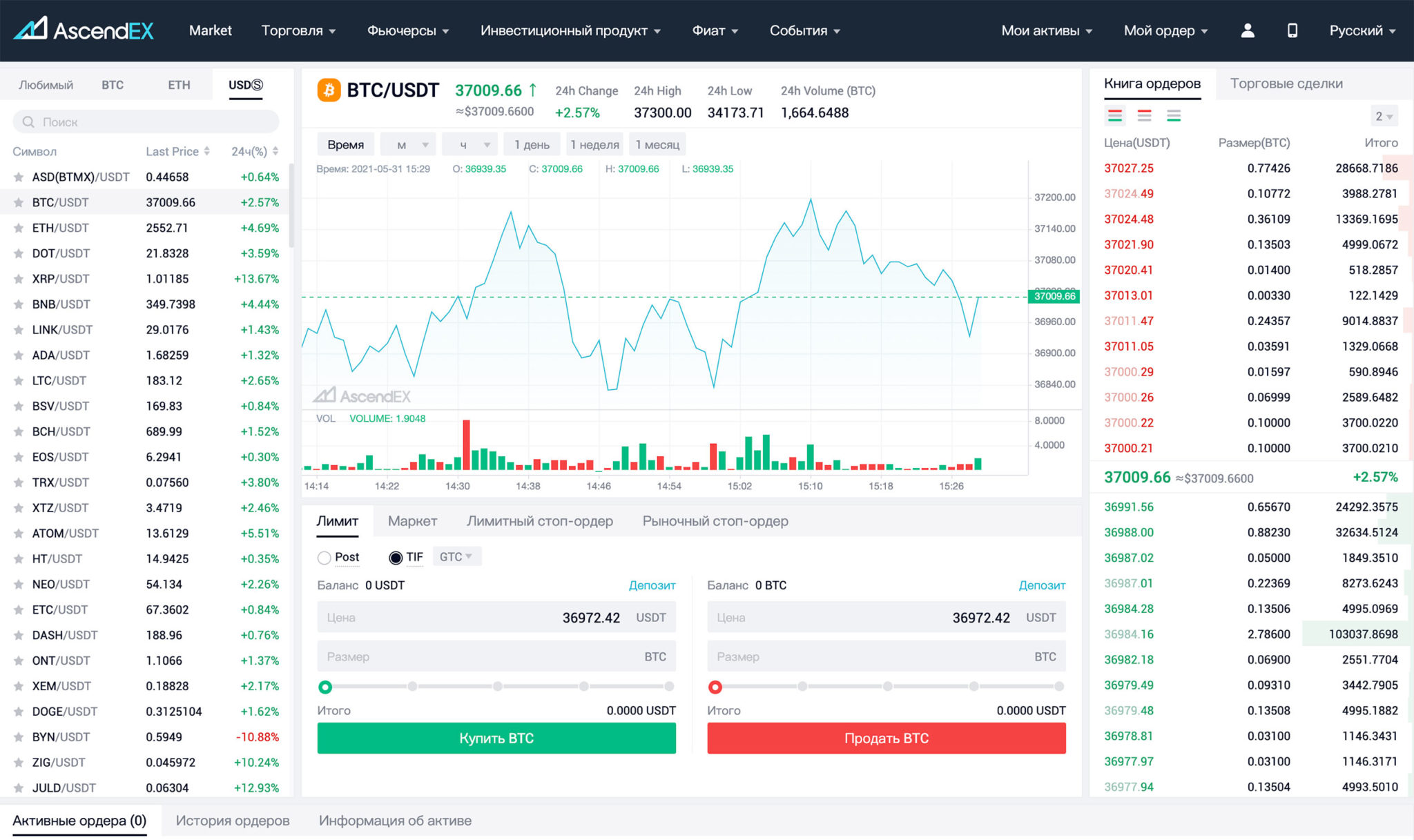Click the sell-side Размер size field
The height and width of the screenshot is (840, 1414).
pos(887,657)
